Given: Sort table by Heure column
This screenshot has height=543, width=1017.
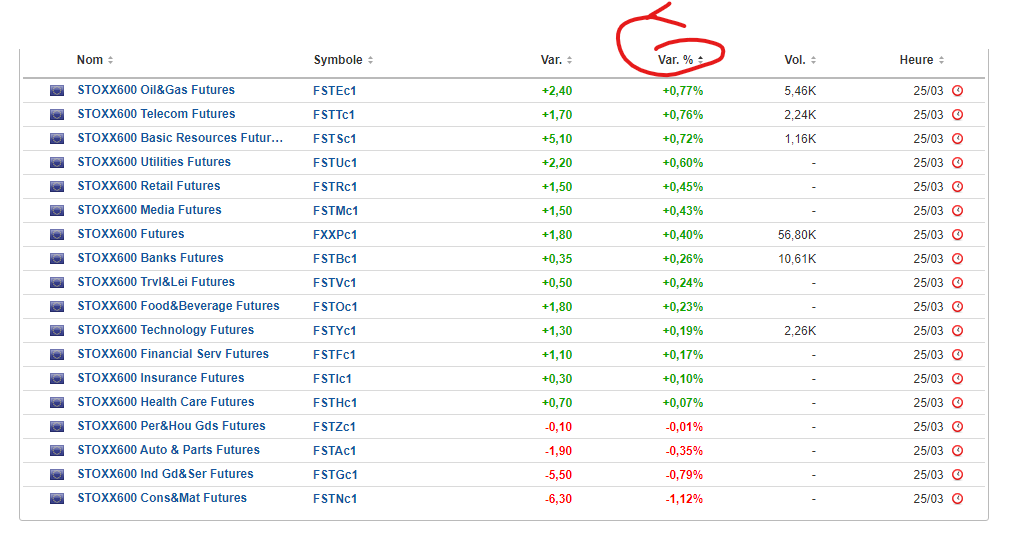Looking at the screenshot, I should (x=922, y=60).
